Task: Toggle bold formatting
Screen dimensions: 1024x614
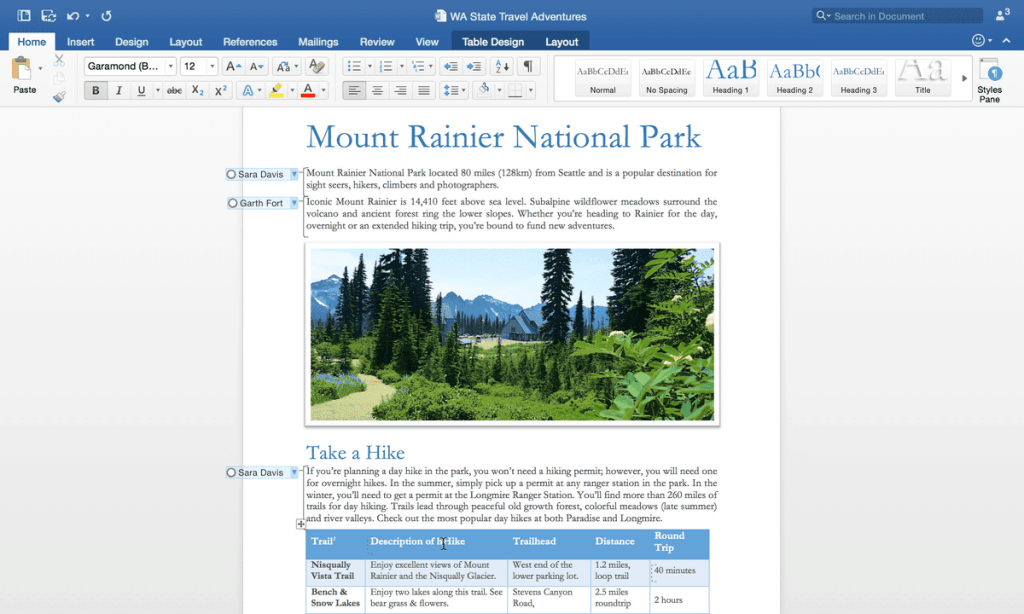Action: (x=95, y=89)
